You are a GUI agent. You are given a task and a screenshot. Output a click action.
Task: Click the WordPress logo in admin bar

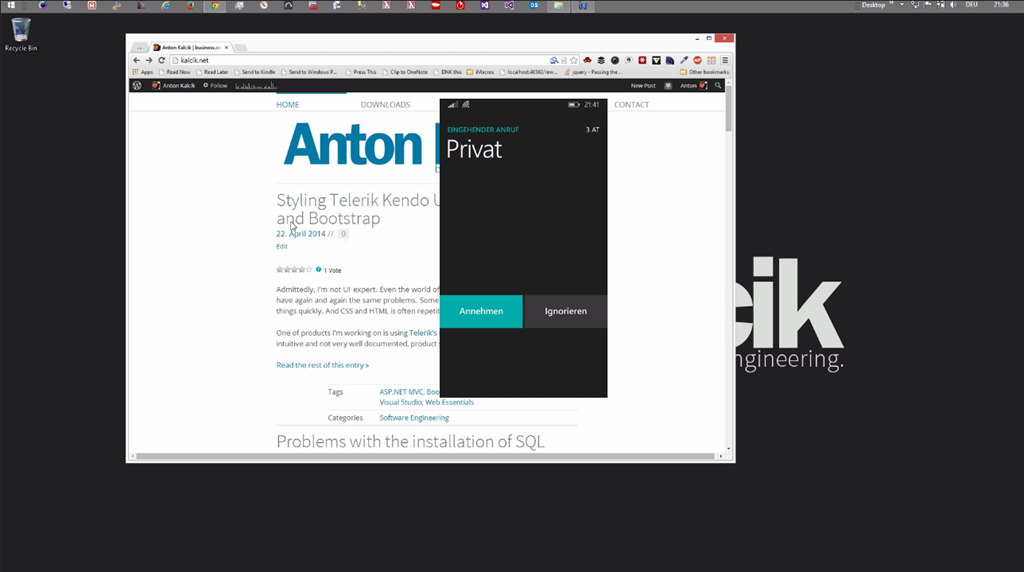(137, 86)
